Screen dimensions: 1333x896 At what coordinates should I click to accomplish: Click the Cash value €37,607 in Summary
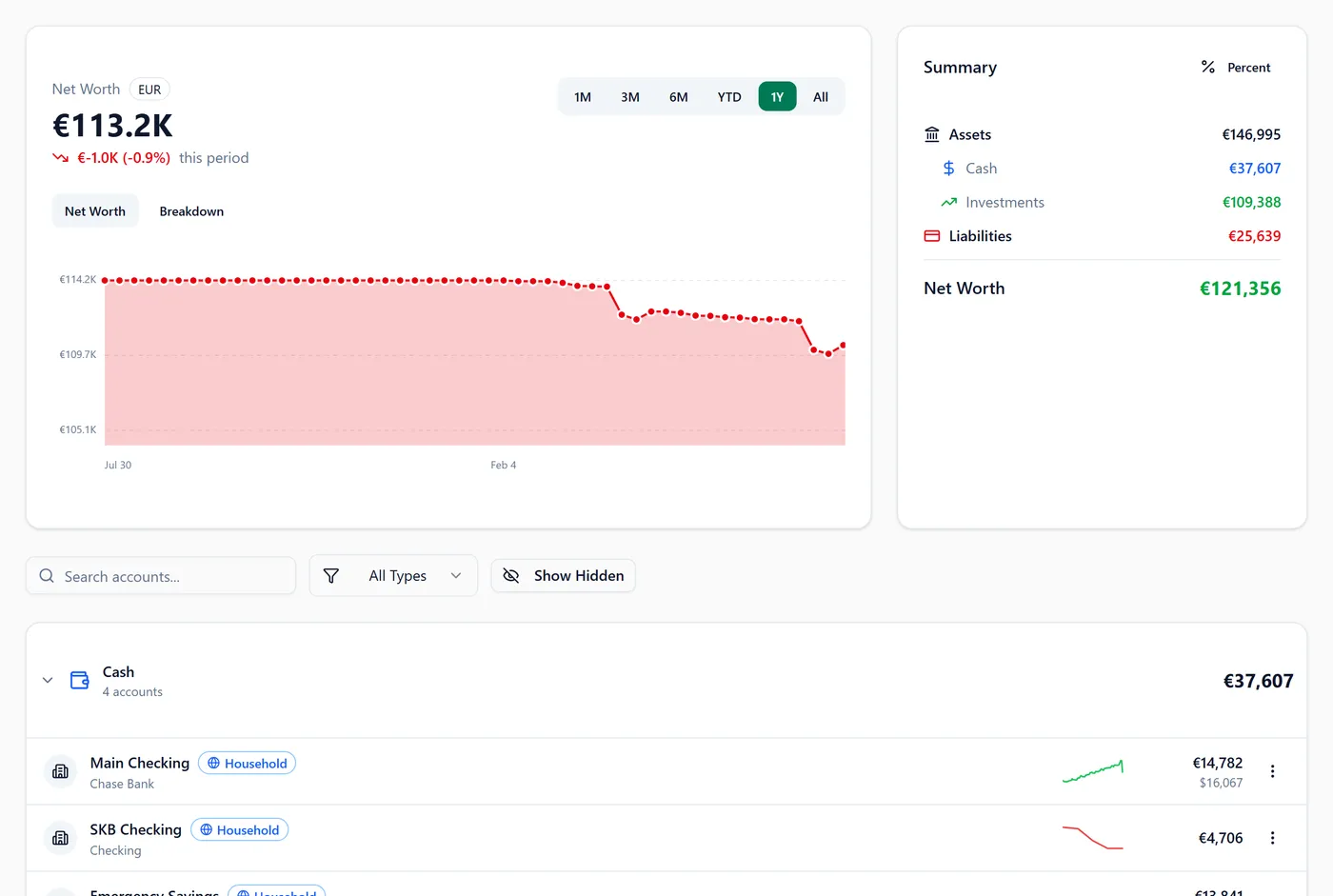1255,169
